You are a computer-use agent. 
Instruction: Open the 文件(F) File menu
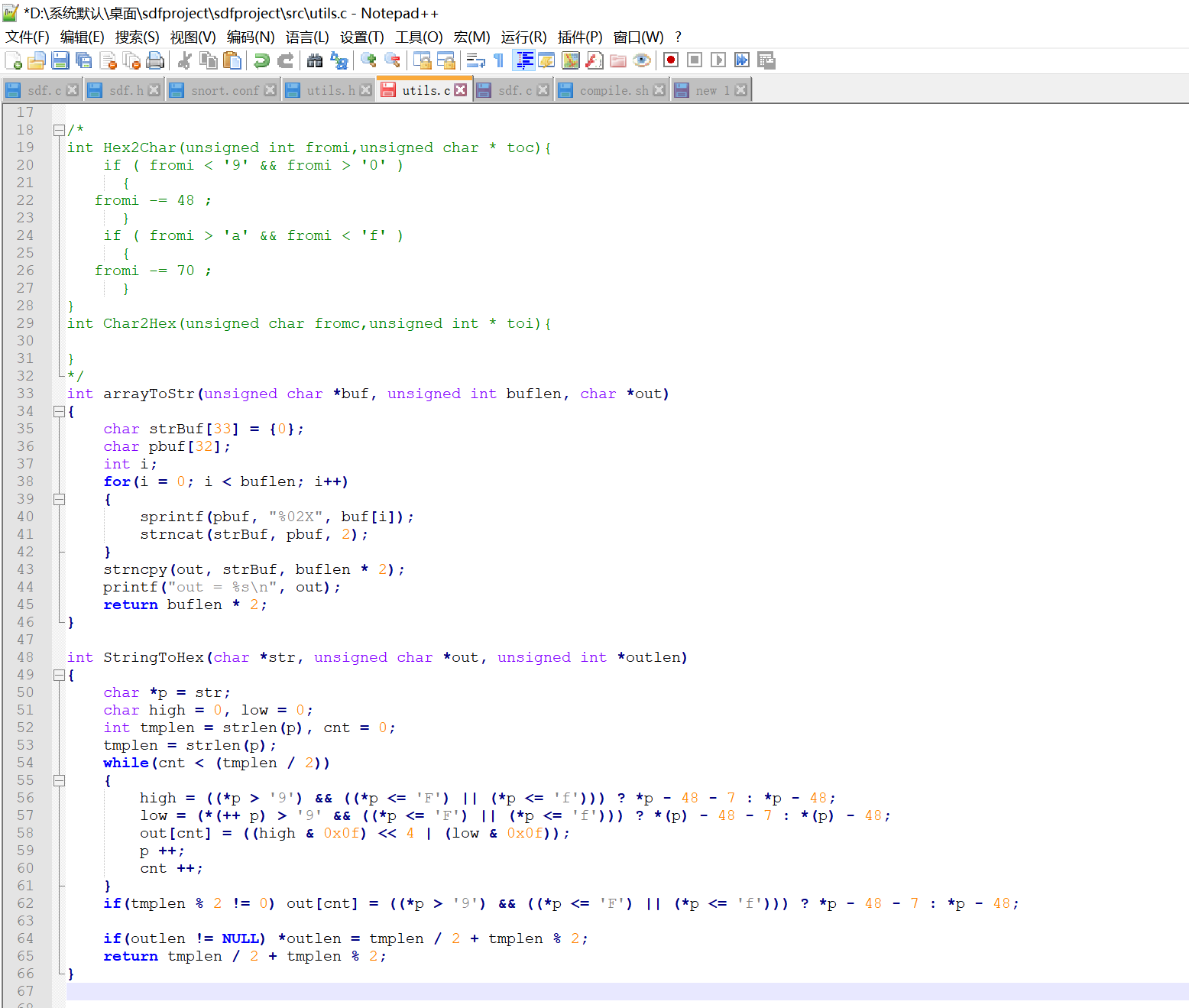[x=28, y=37]
